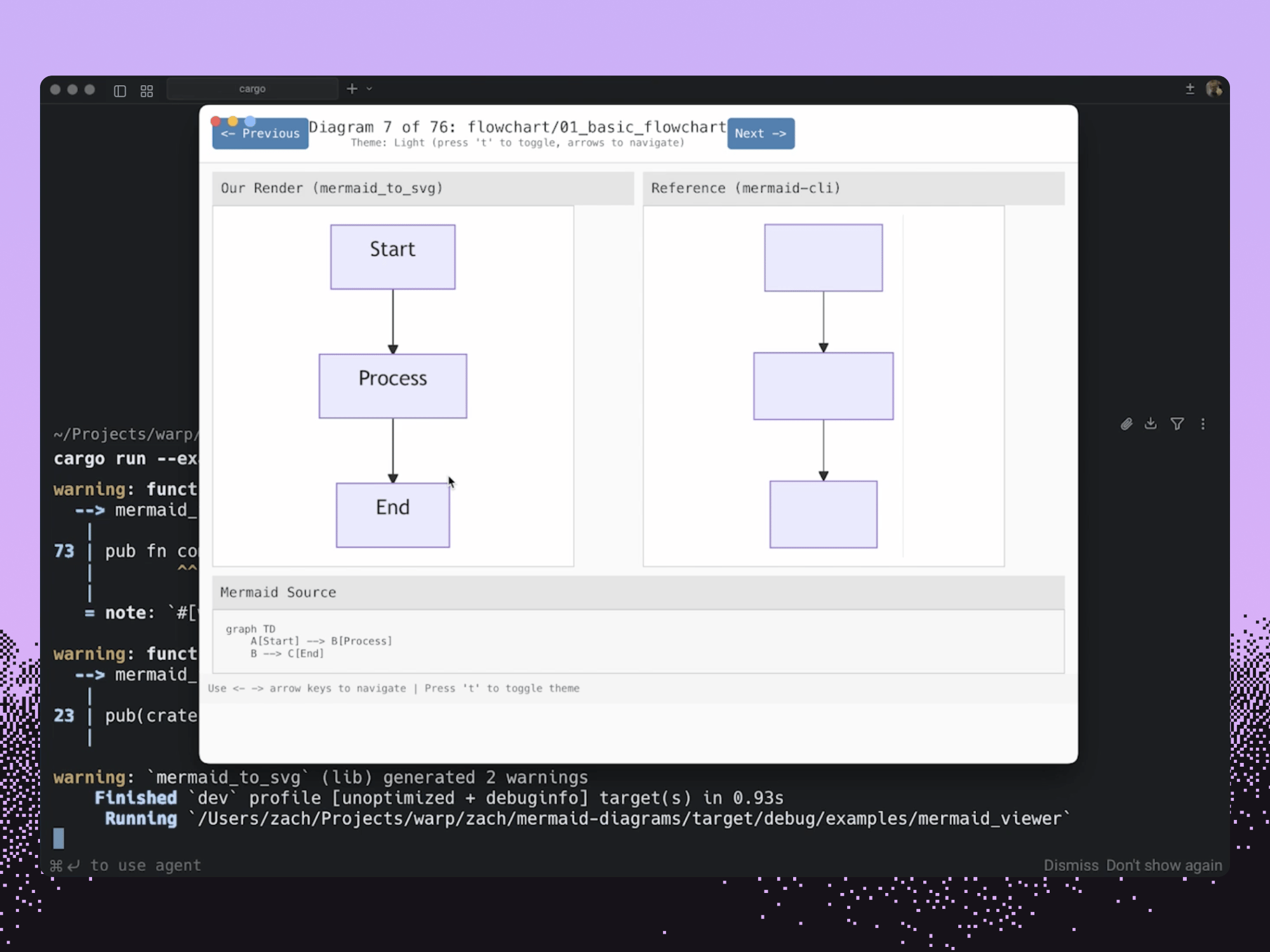Click the yellow minimize dot on viewer window

[233, 121]
